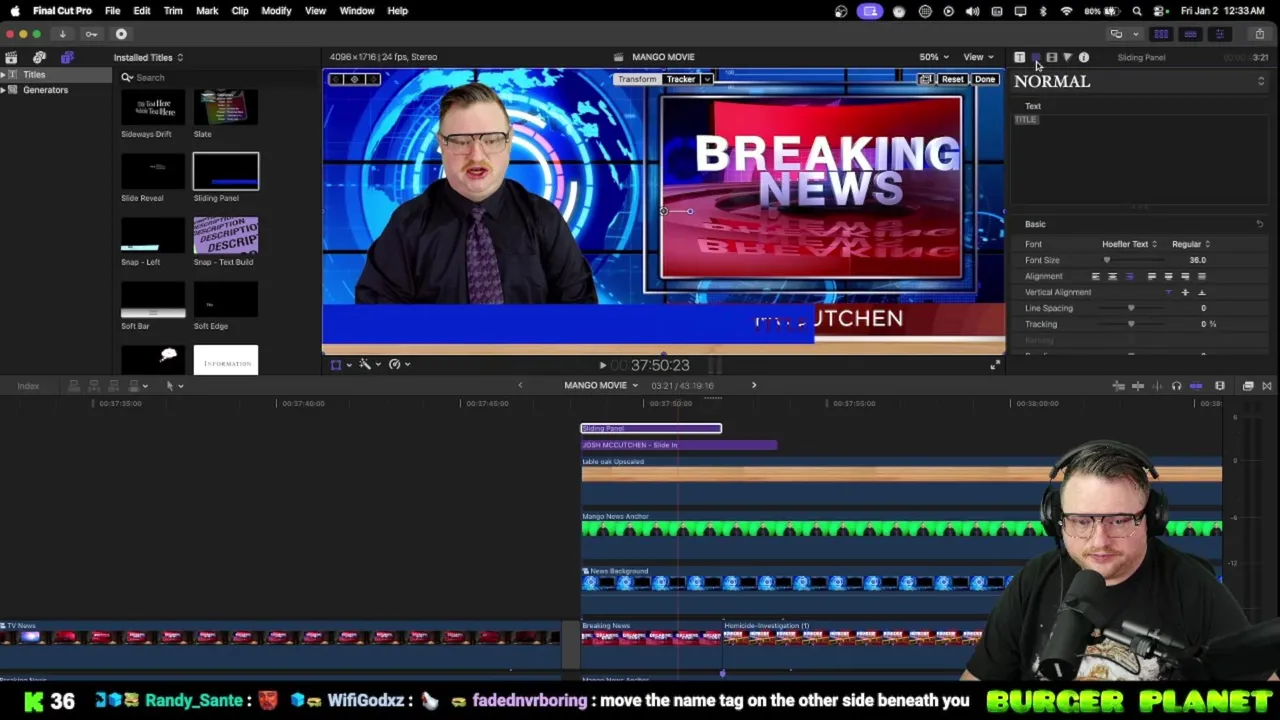This screenshot has height=720, width=1280.
Task: Open the Import Media button
Action: point(62,34)
